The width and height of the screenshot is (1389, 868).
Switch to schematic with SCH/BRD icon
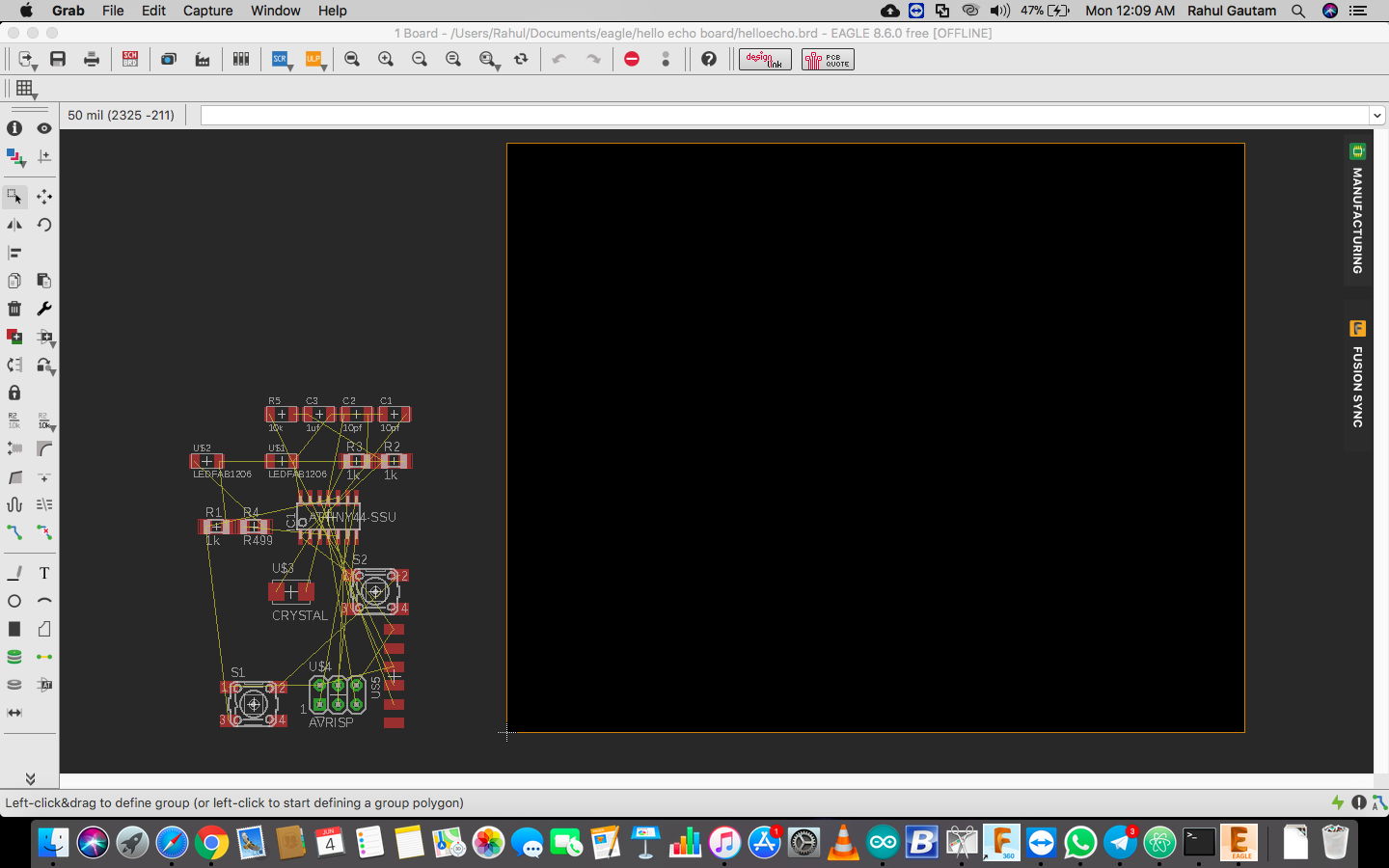pos(130,59)
